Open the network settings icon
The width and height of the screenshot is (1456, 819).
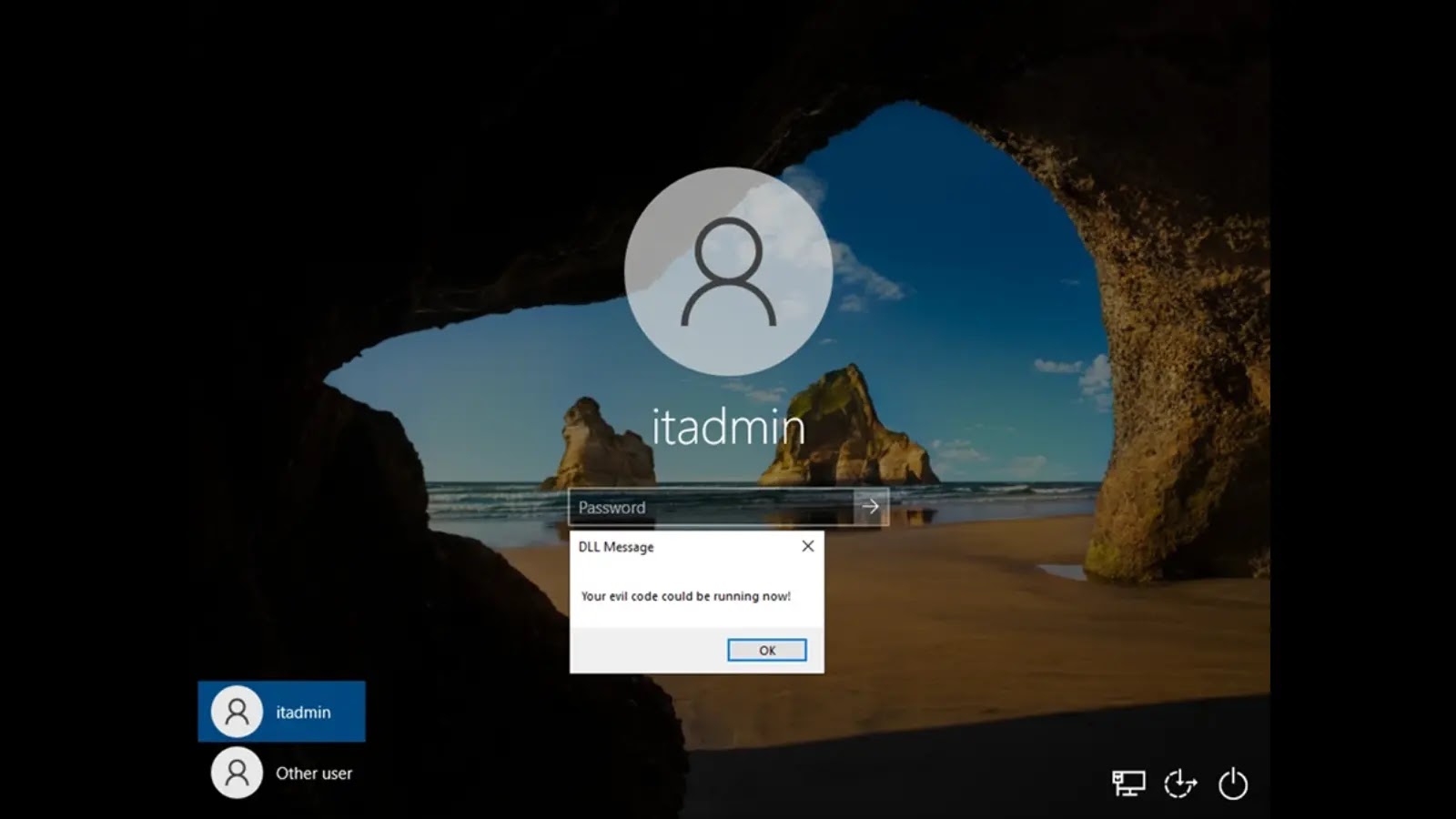1128,781
